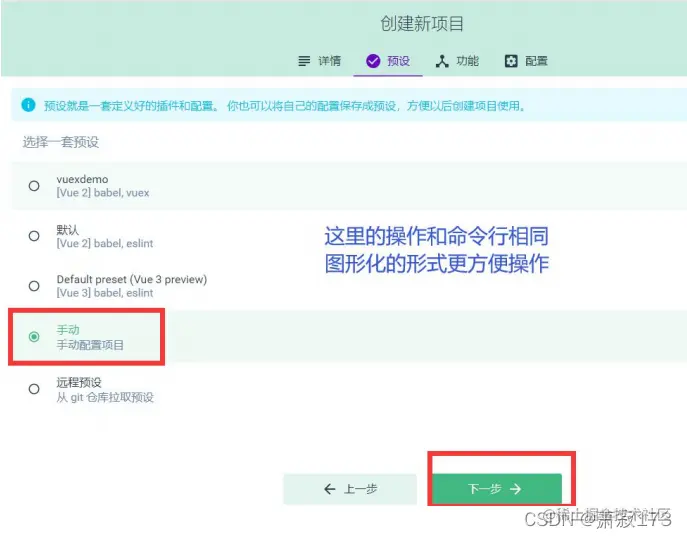The width and height of the screenshot is (687, 539).
Task: Select the 预设 preset tab
Action: coord(388,61)
